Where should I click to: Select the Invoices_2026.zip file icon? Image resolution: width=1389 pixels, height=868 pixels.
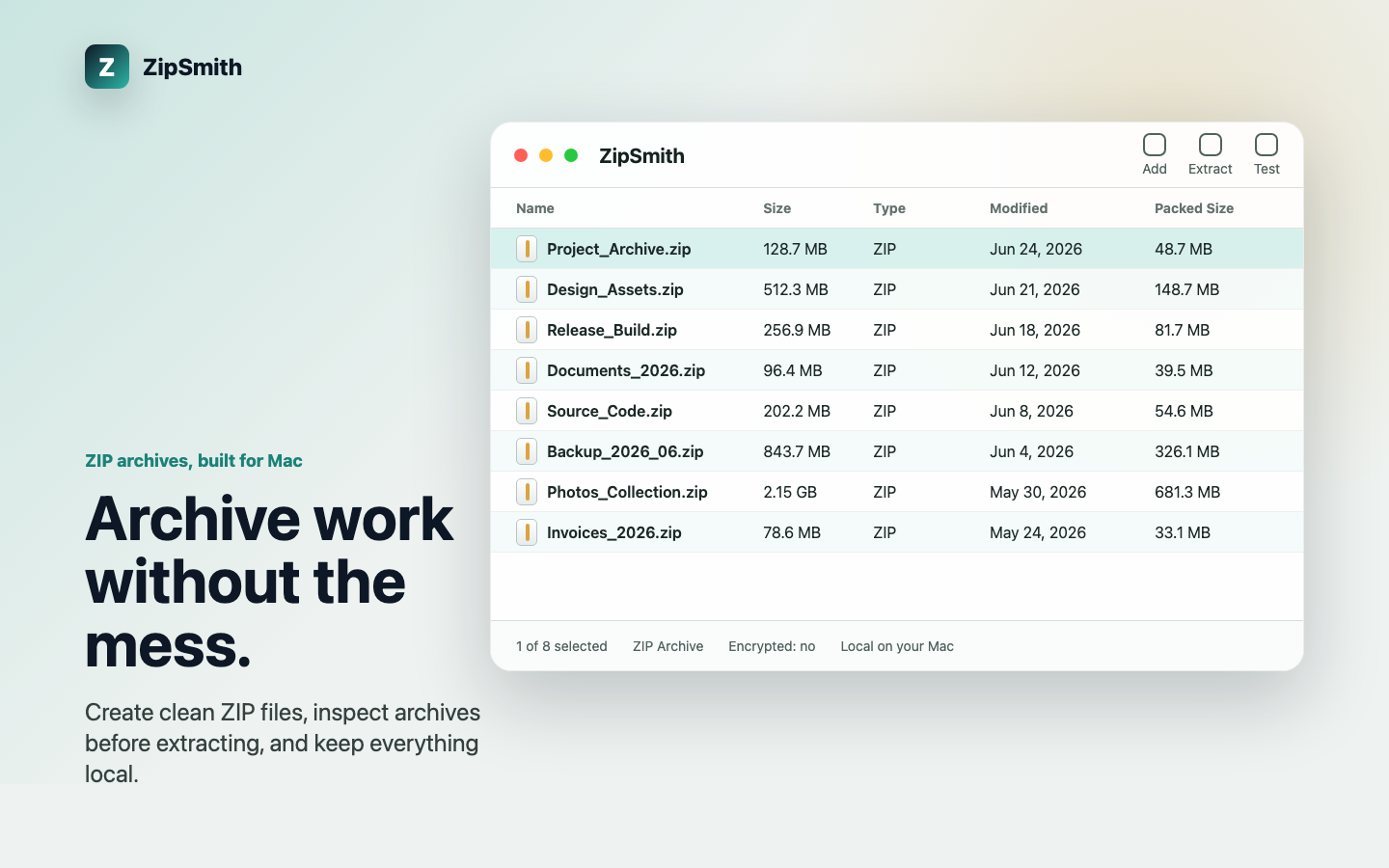(x=527, y=532)
